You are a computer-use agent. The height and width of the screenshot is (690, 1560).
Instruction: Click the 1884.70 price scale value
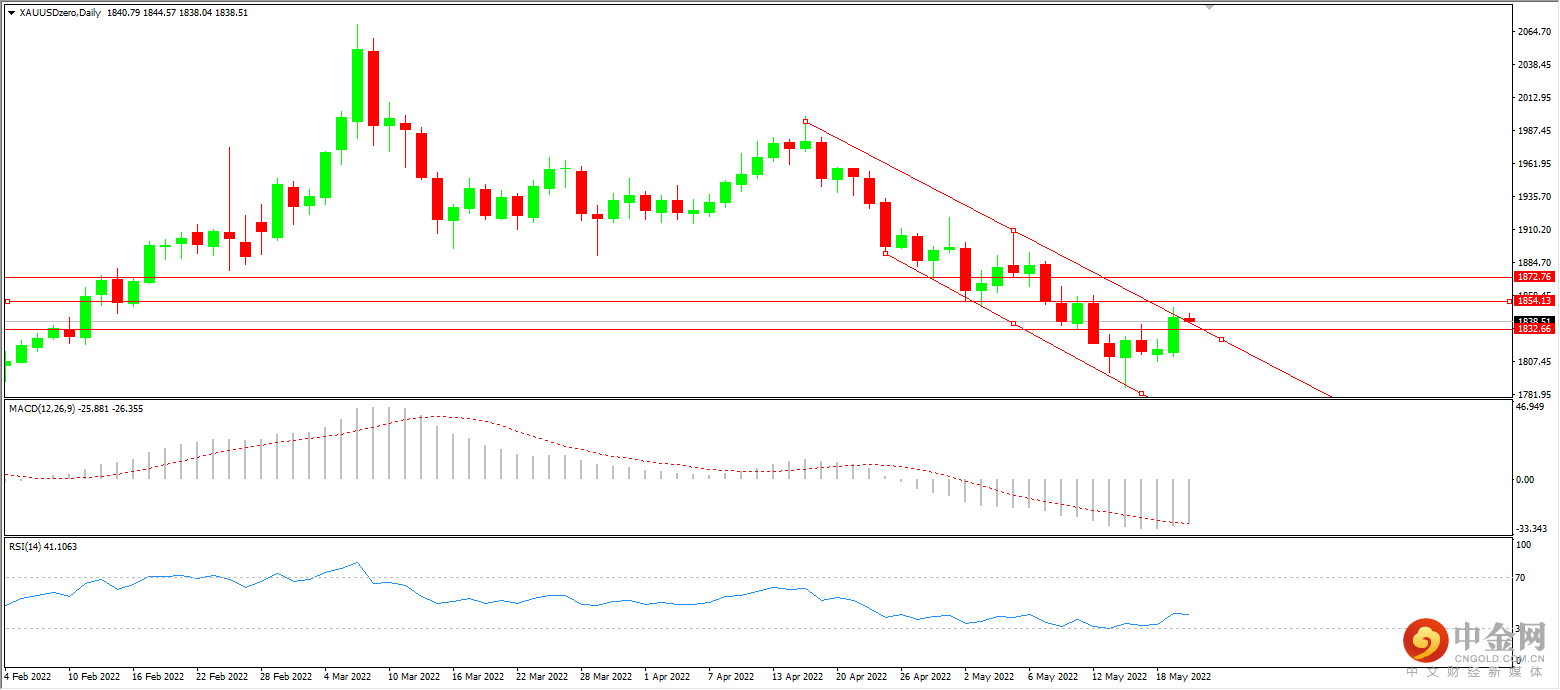pos(1534,263)
